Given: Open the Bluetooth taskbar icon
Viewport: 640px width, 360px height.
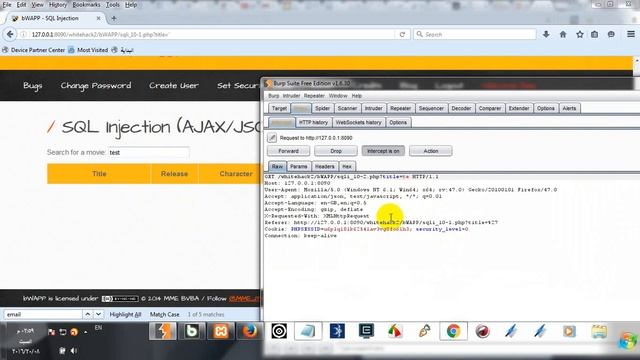Looking at the screenshot, I should pos(337,331).
